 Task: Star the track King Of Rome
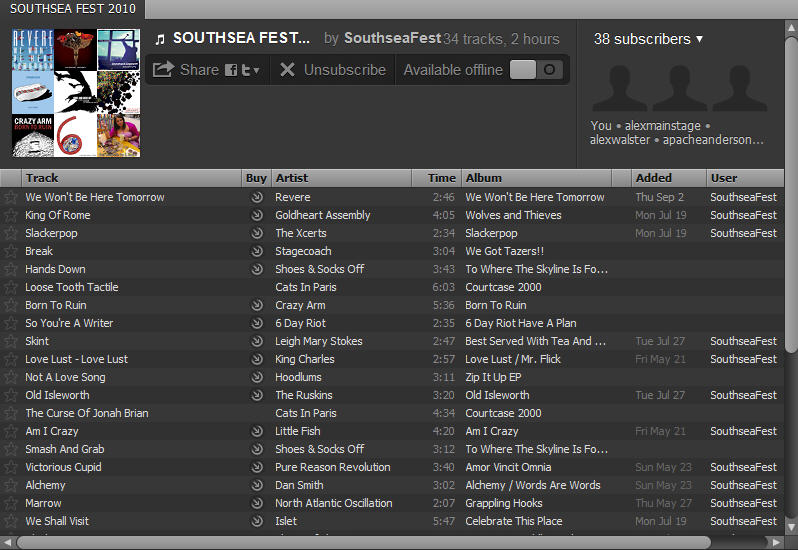click(x=10, y=215)
